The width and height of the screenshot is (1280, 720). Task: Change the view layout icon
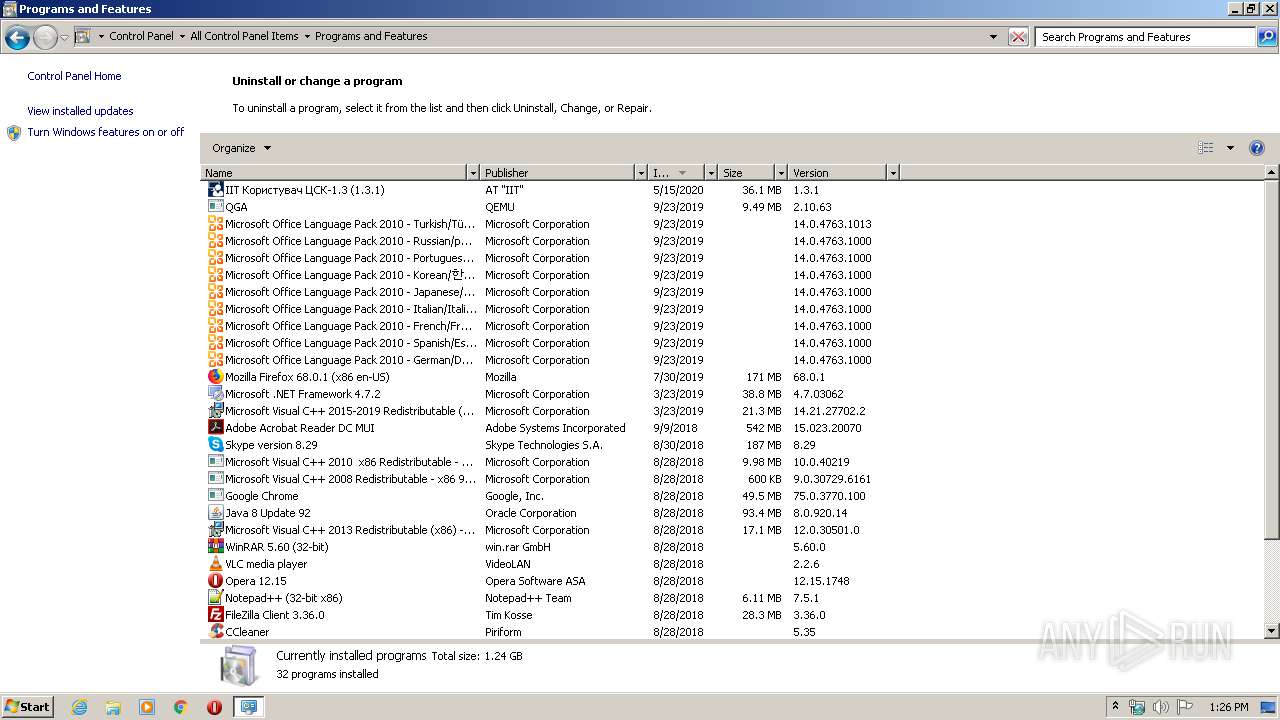coord(1206,148)
